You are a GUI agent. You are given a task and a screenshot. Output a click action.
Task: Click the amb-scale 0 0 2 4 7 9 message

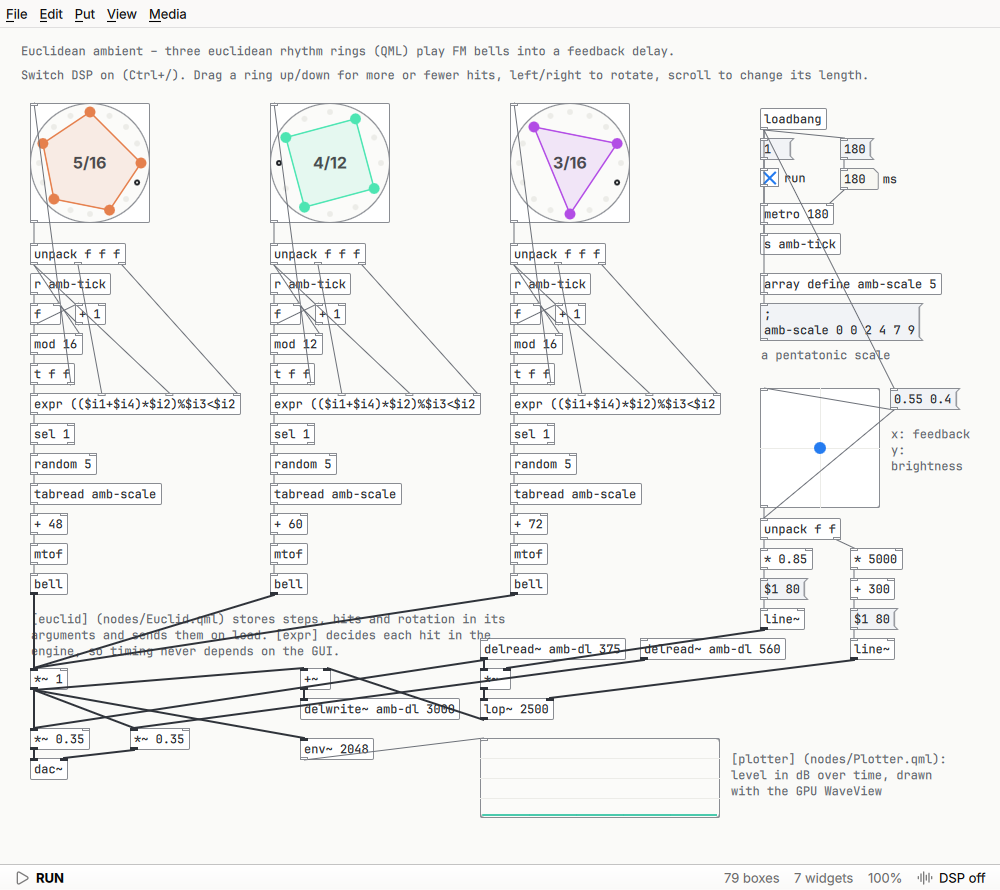pos(841,323)
